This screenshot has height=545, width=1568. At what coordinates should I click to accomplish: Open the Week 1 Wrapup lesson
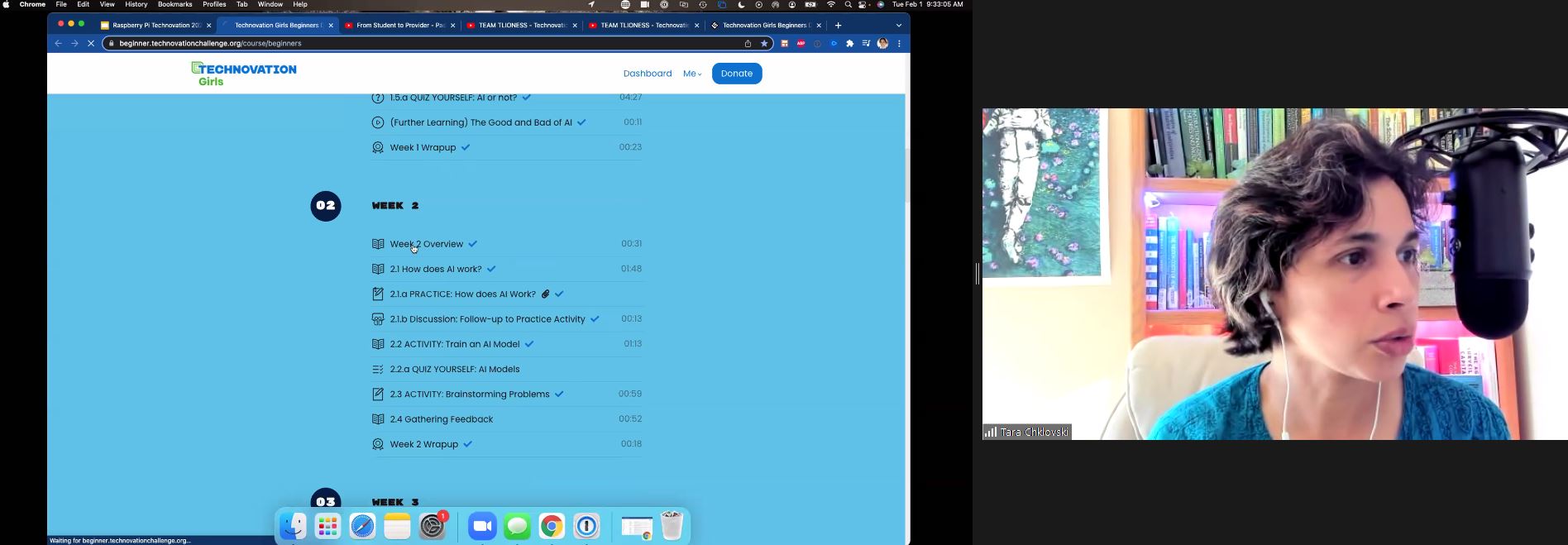click(x=423, y=147)
